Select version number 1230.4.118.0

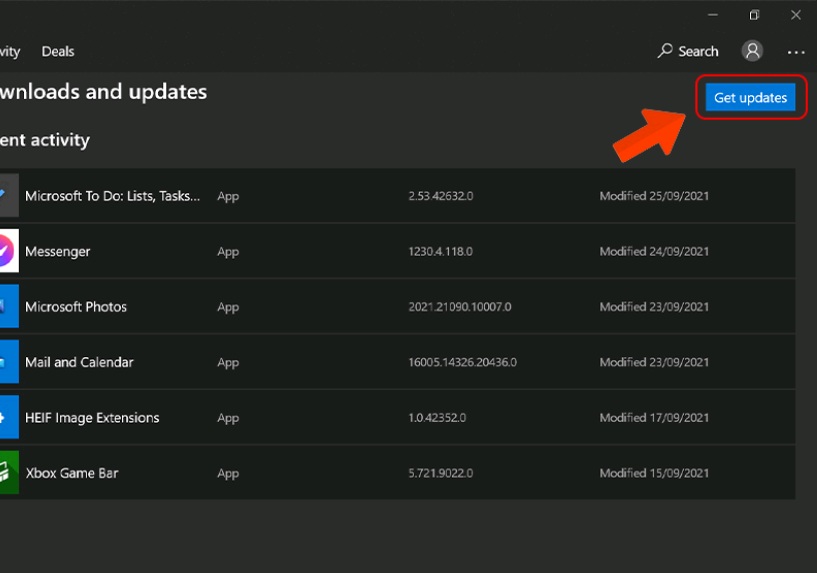tap(440, 252)
